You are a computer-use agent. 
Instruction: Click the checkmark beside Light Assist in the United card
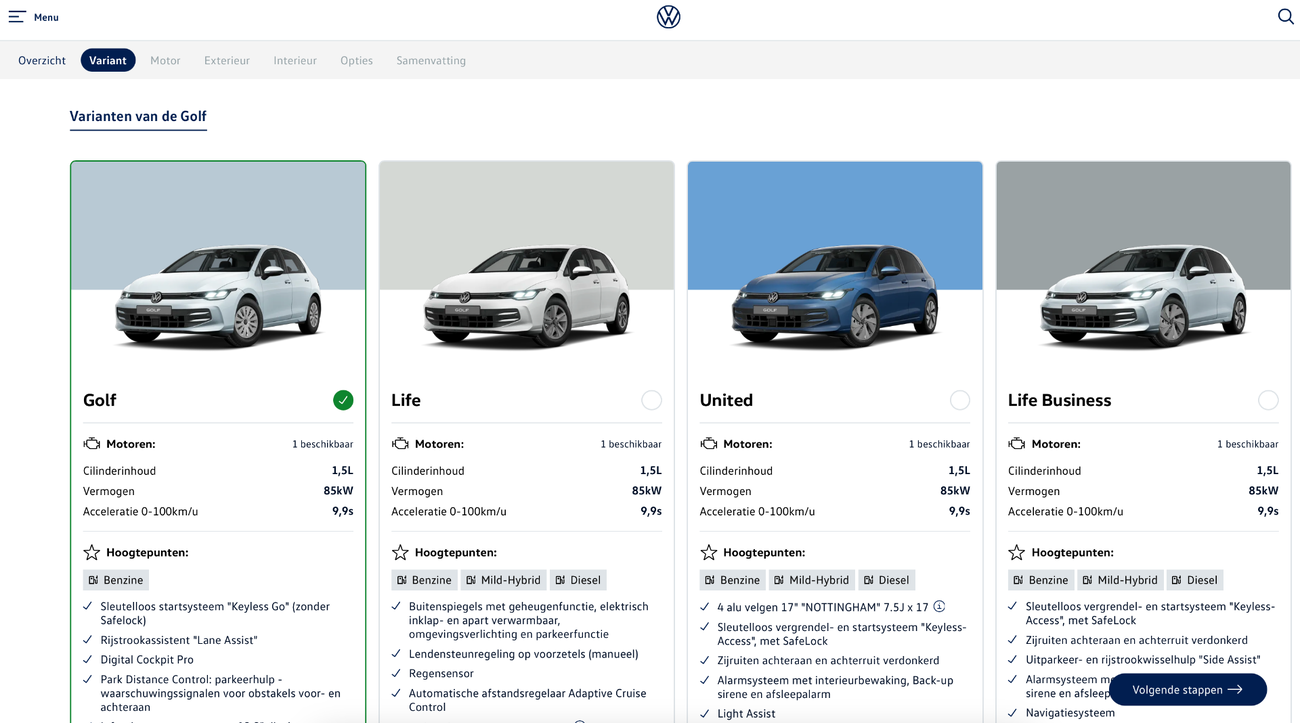tap(705, 713)
